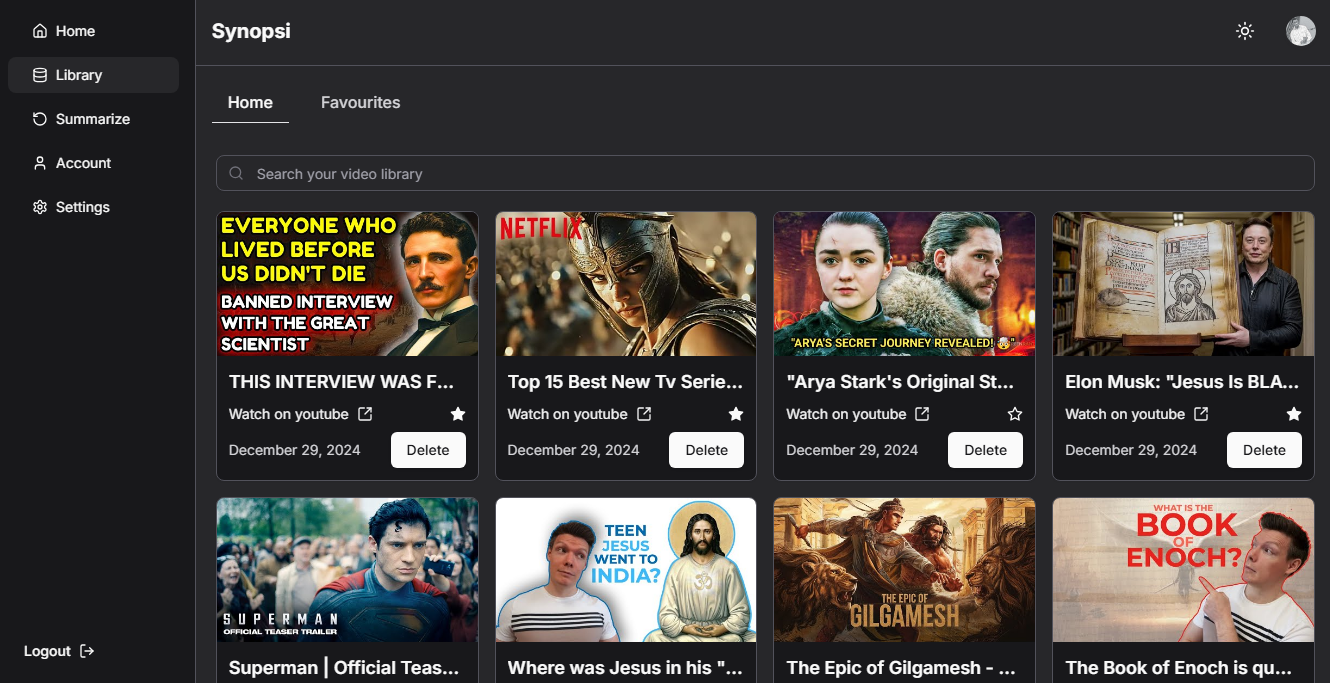Open Settings from the sidebar
Screen dimensions: 1330x683
pyautogui.click(x=93, y=207)
